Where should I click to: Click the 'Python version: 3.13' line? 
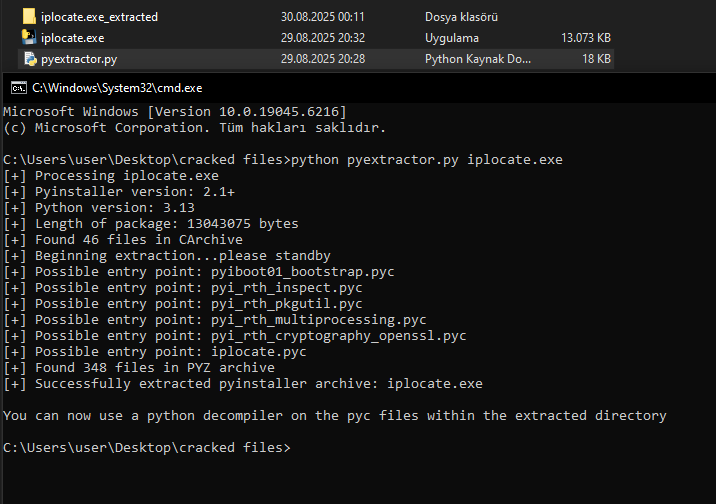(99, 208)
